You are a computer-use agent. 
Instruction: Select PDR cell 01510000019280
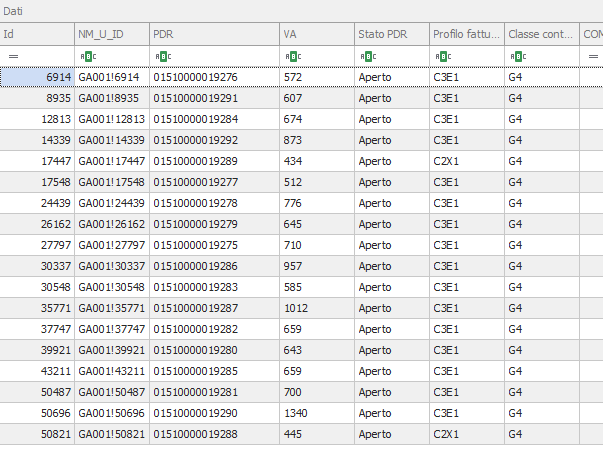coord(215,350)
